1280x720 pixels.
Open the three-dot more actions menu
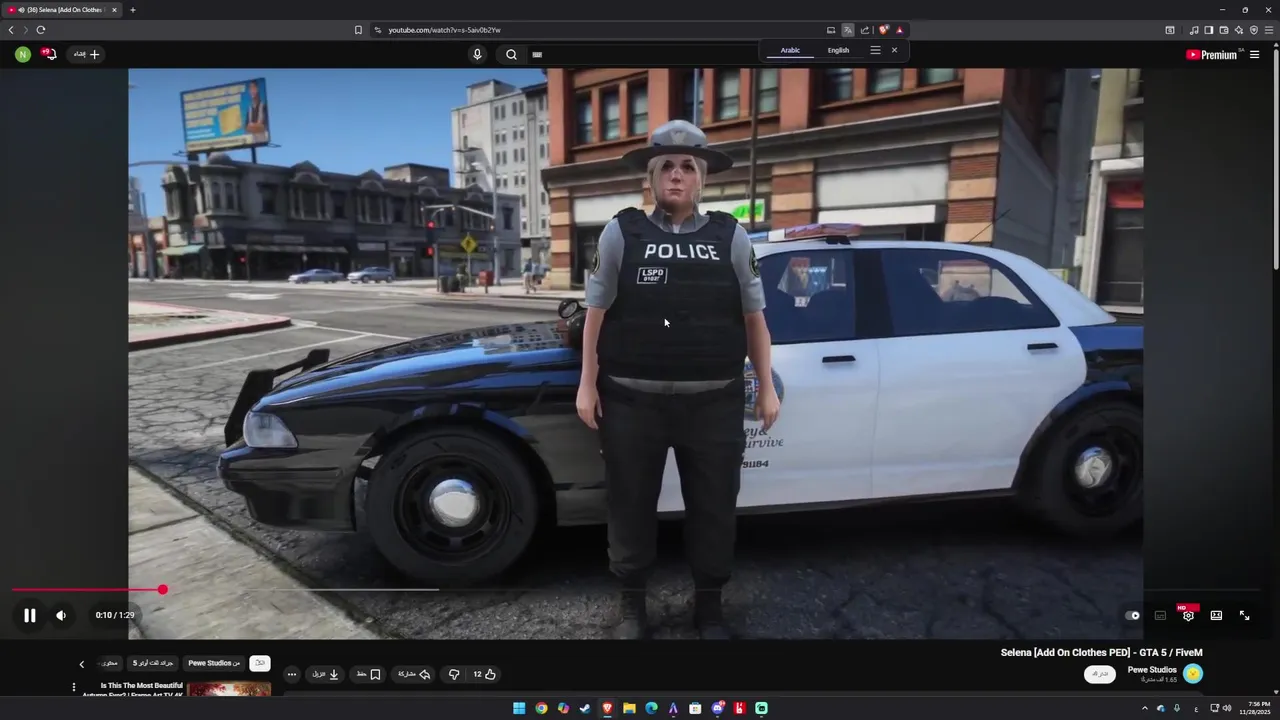(x=291, y=674)
